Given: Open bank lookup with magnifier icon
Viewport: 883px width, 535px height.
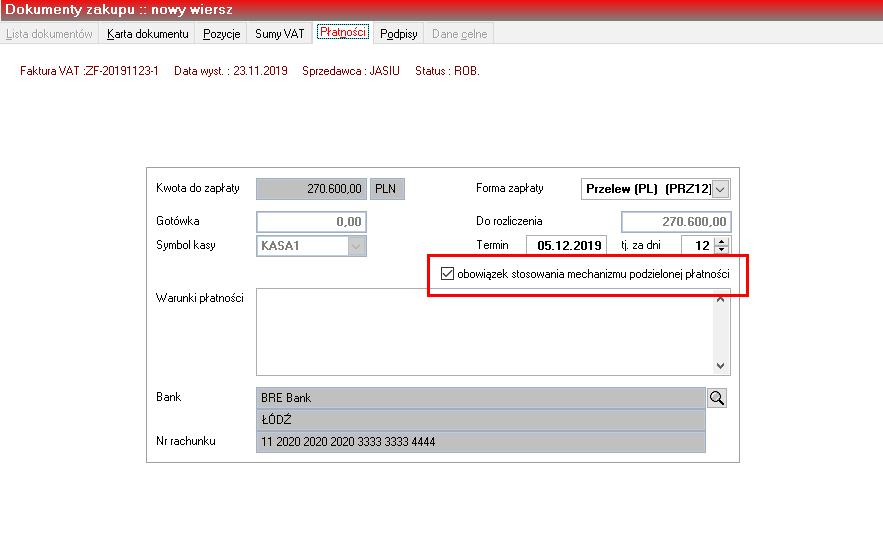Looking at the screenshot, I should click(x=717, y=398).
